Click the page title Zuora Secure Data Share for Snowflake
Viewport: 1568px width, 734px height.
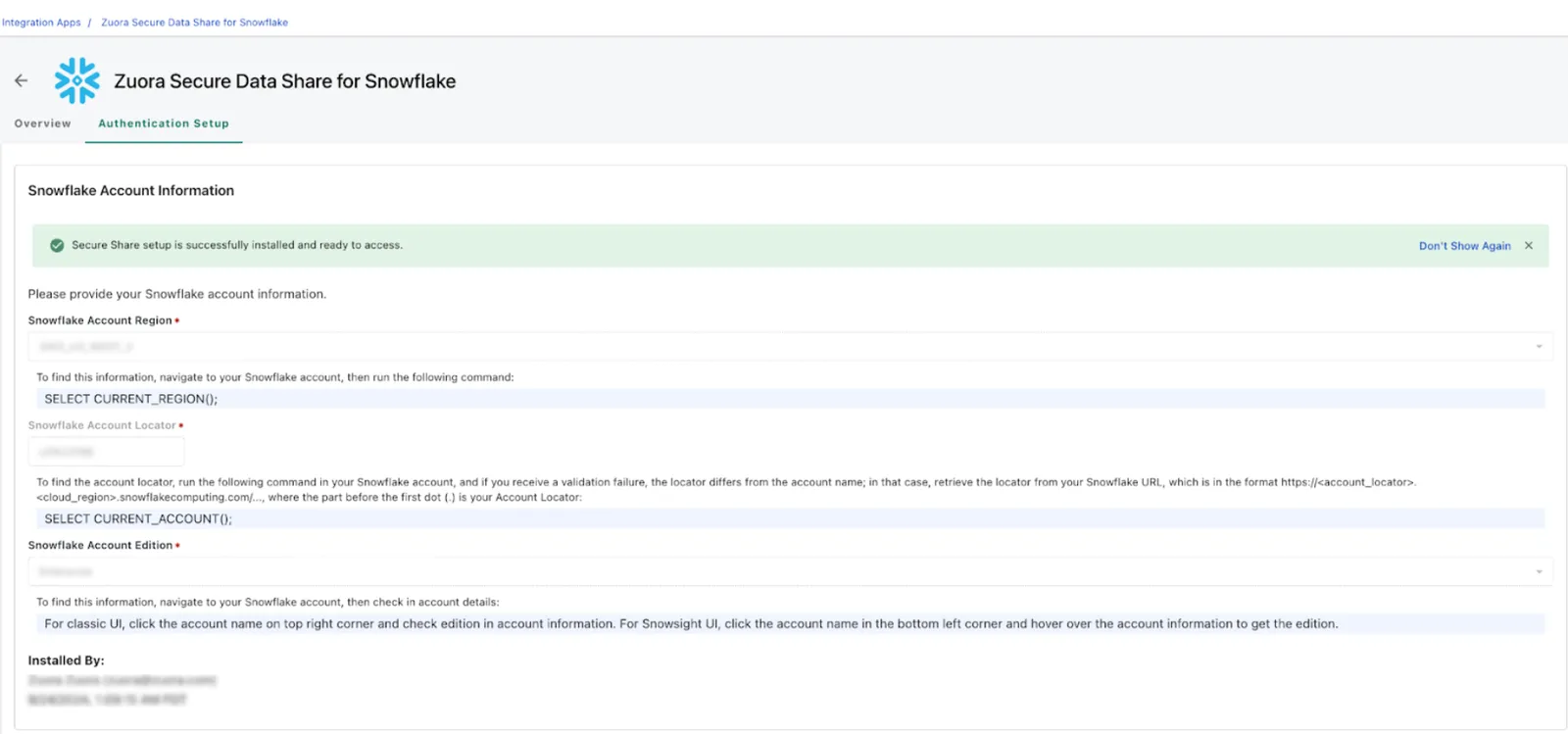(285, 81)
